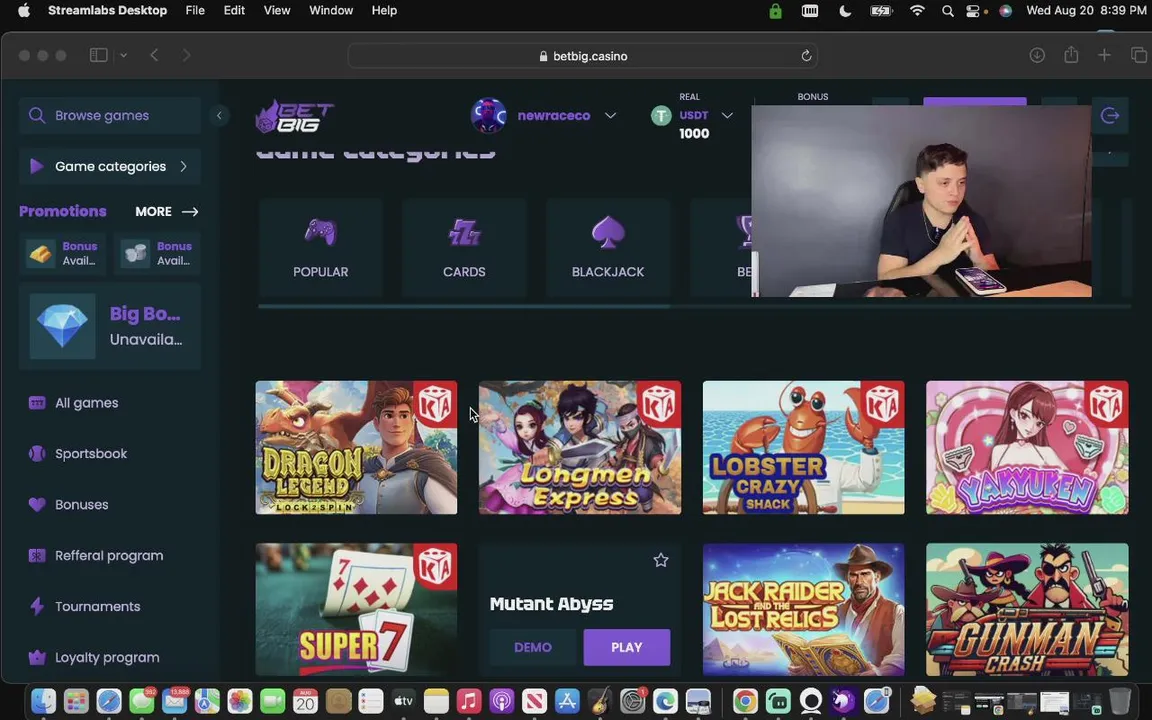Click PLAY for Mutant Abyss
Viewport: 1152px width, 720px height.
tap(627, 647)
